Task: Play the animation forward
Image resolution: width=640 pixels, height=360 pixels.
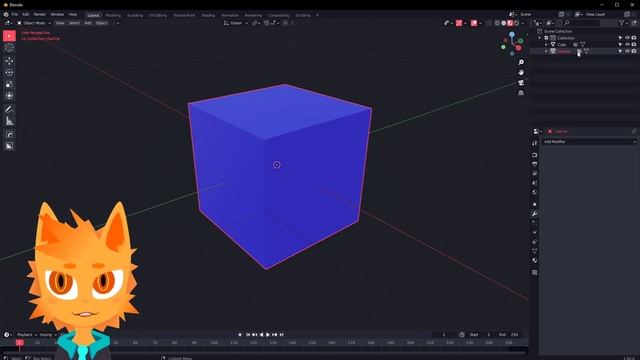Action: click(x=268, y=335)
